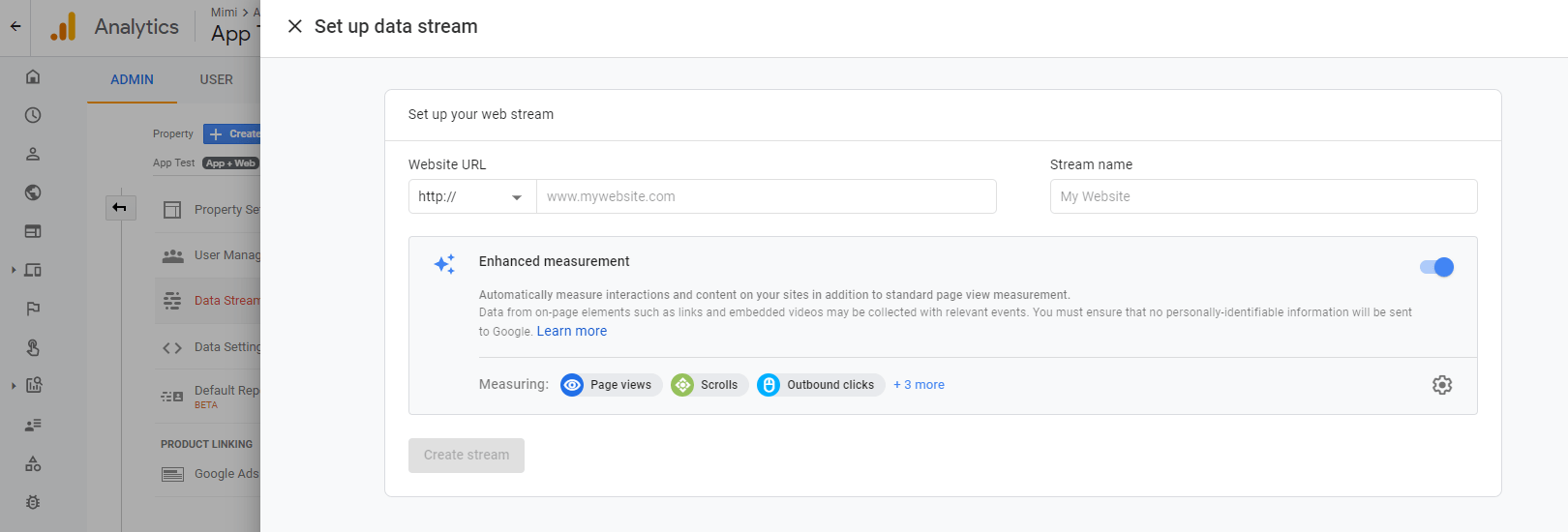
Task: Switch to the USER tab
Action: [x=216, y=79]
